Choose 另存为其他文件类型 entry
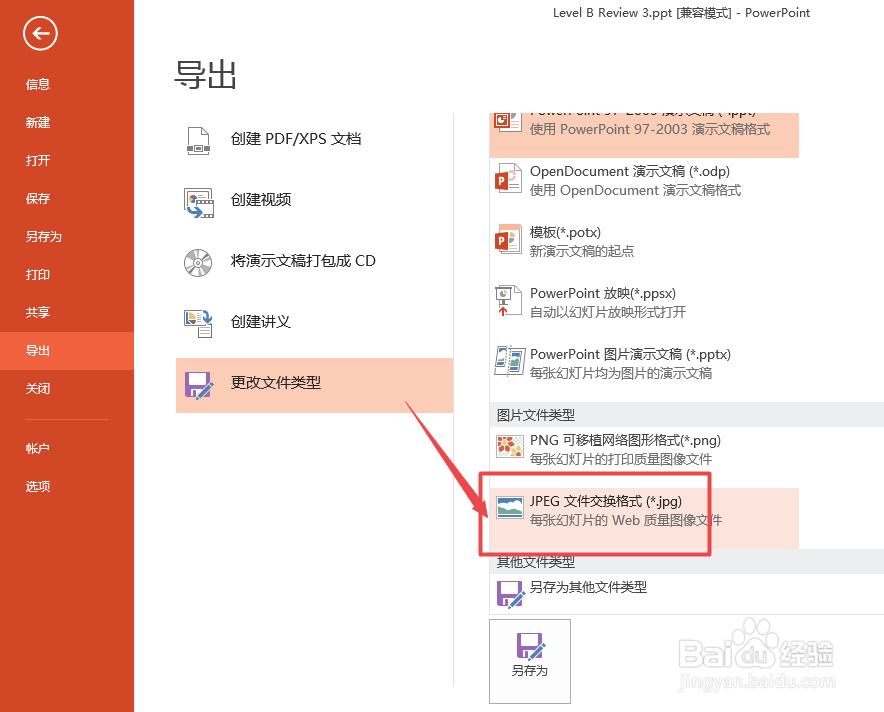884x712 pixels. click(589, 587)
